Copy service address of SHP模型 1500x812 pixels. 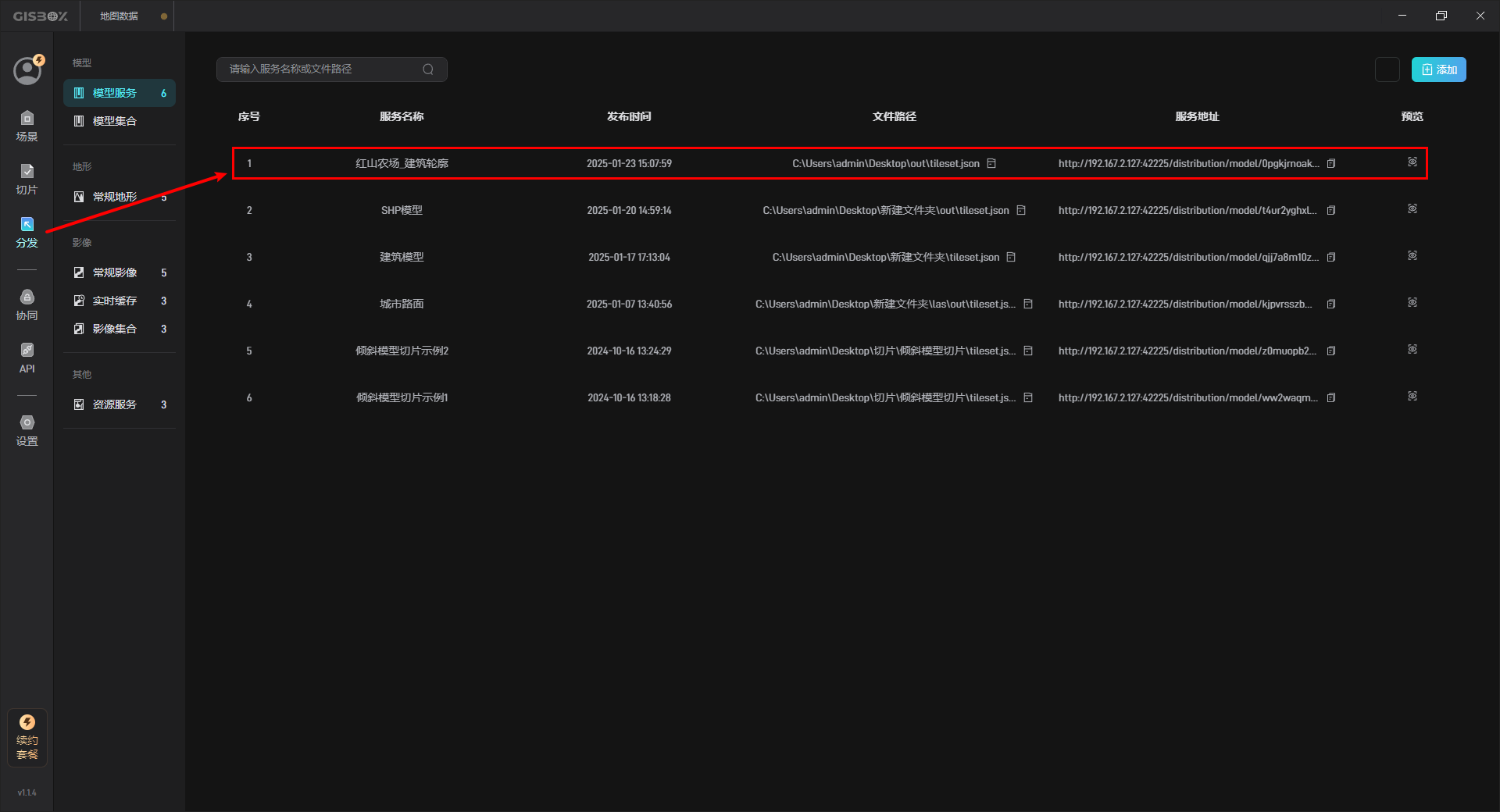point(1331,210)
